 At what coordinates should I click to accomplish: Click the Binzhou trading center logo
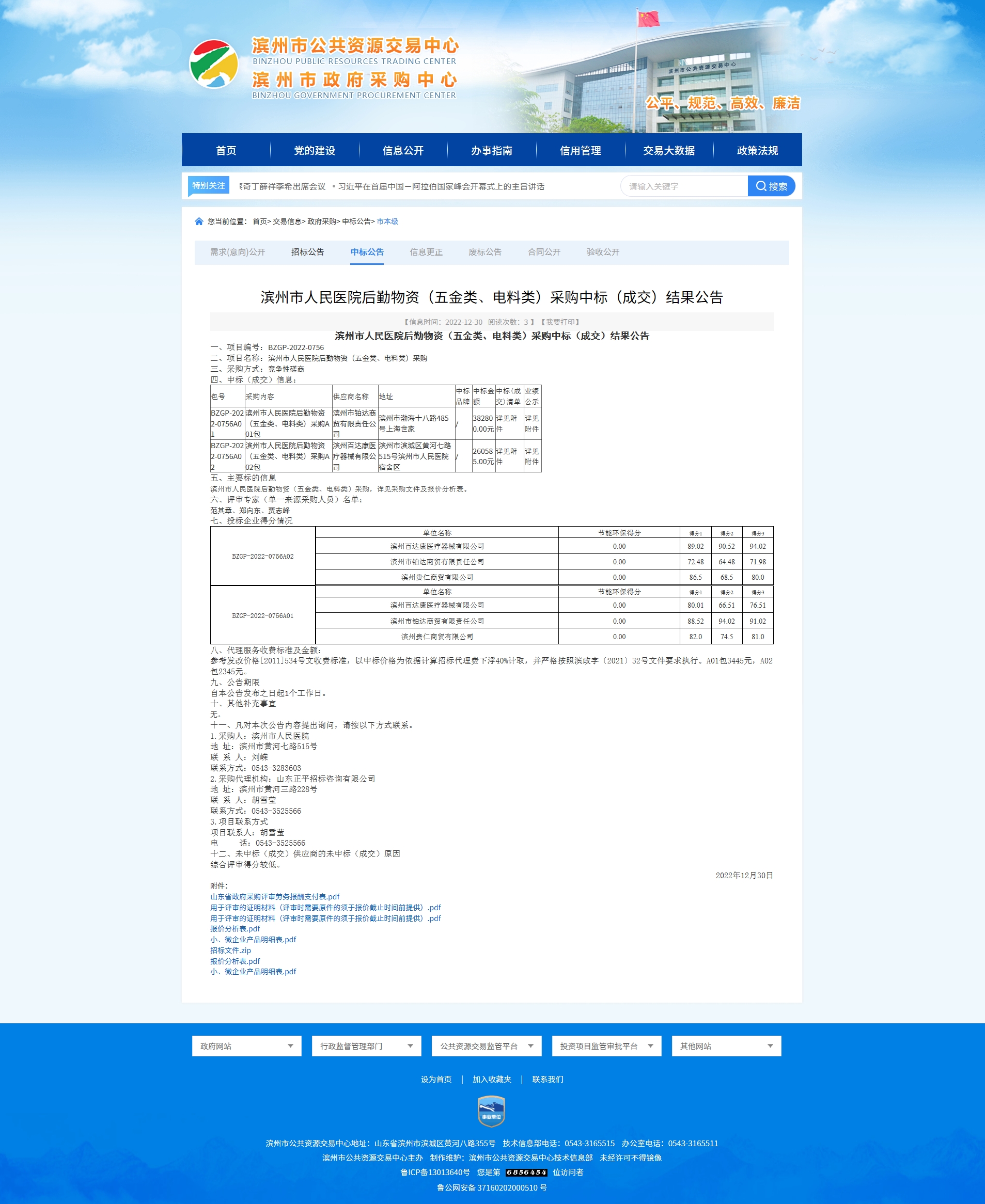213,64
